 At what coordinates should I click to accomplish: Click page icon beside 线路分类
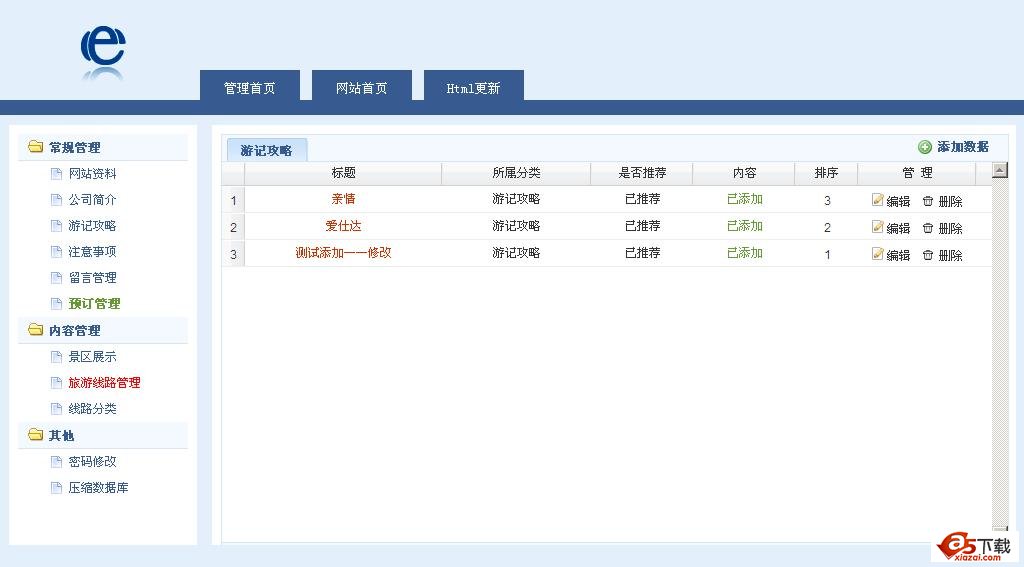(56, 409)
